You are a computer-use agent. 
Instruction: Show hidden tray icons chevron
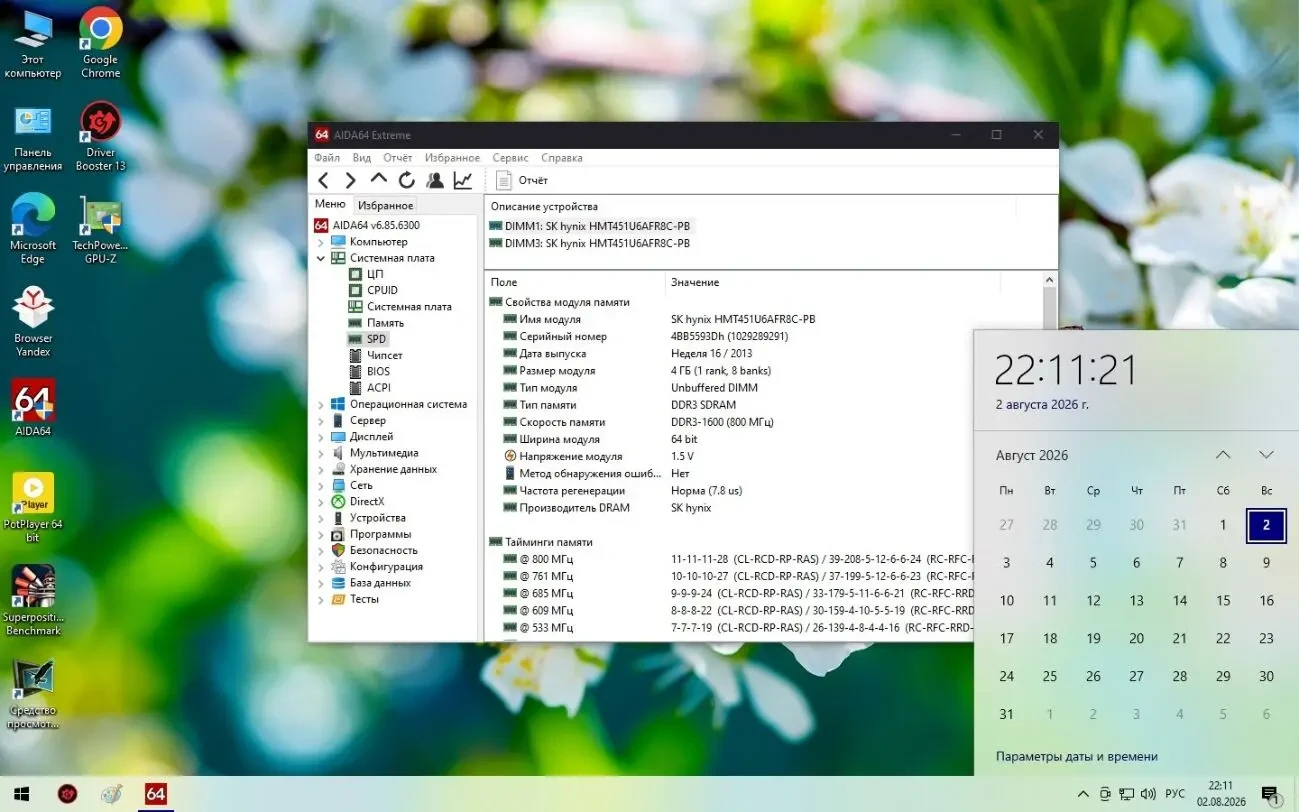pos(1083,794)
